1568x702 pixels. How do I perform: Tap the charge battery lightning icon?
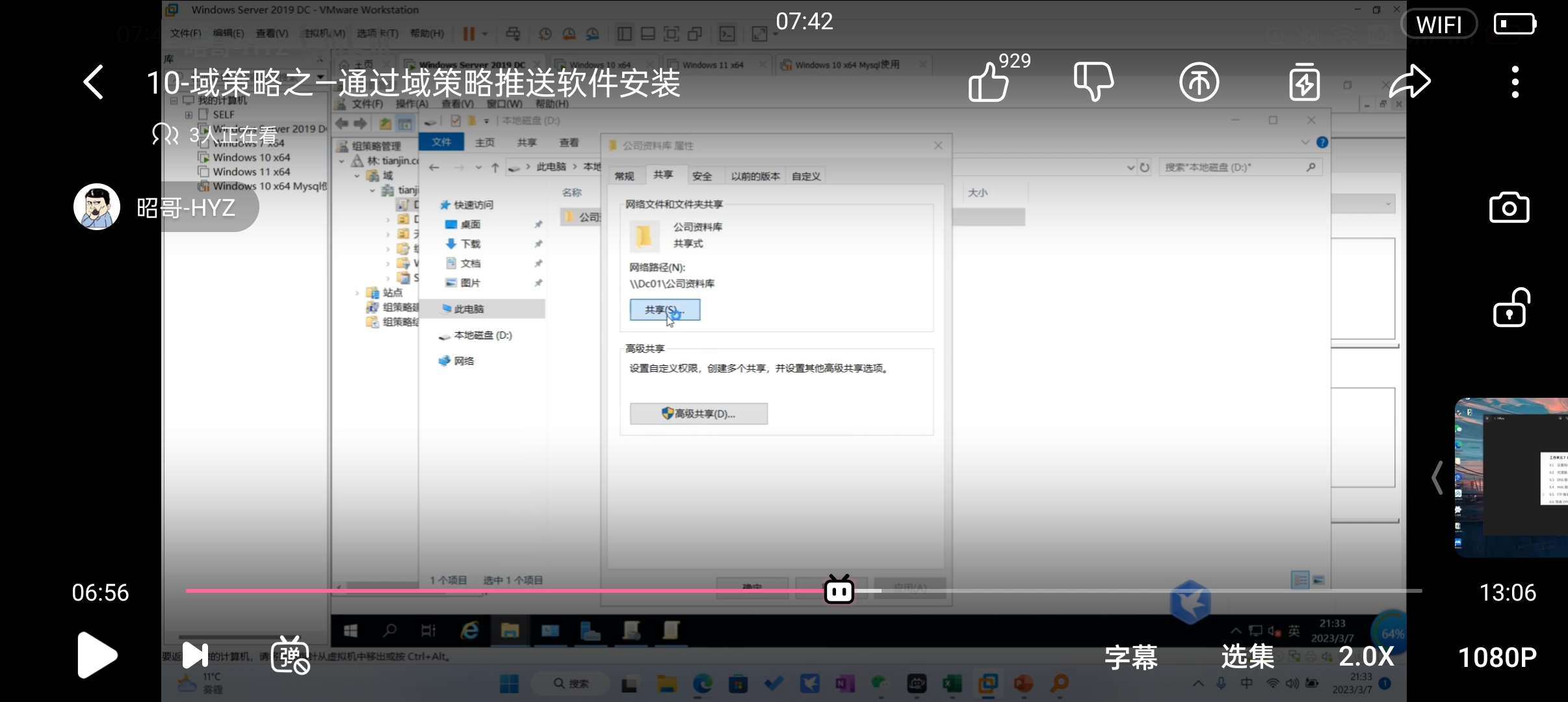coord(1304,83)
